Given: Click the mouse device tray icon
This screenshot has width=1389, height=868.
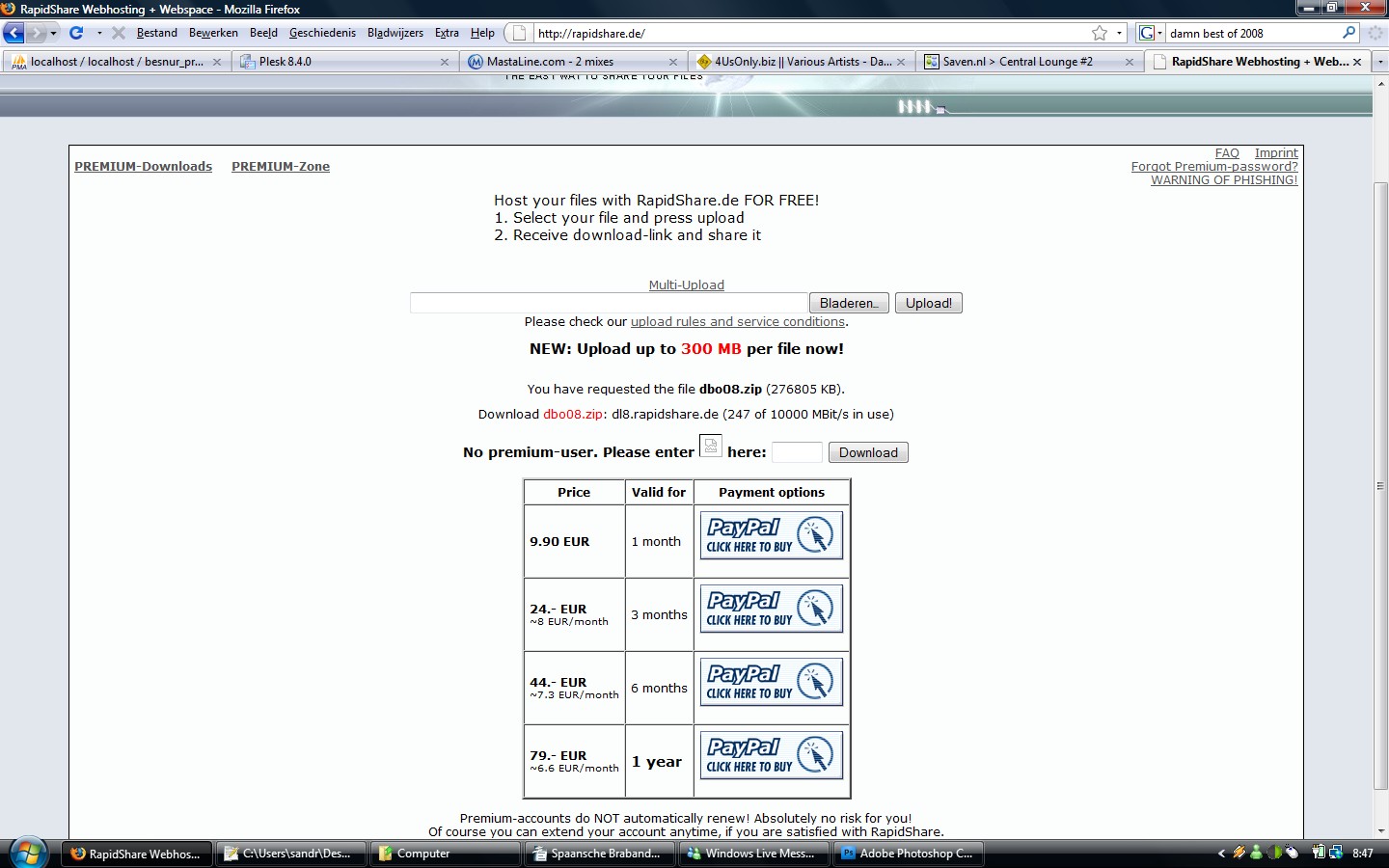Looking at the screenshot, I should coord(1292,853).
